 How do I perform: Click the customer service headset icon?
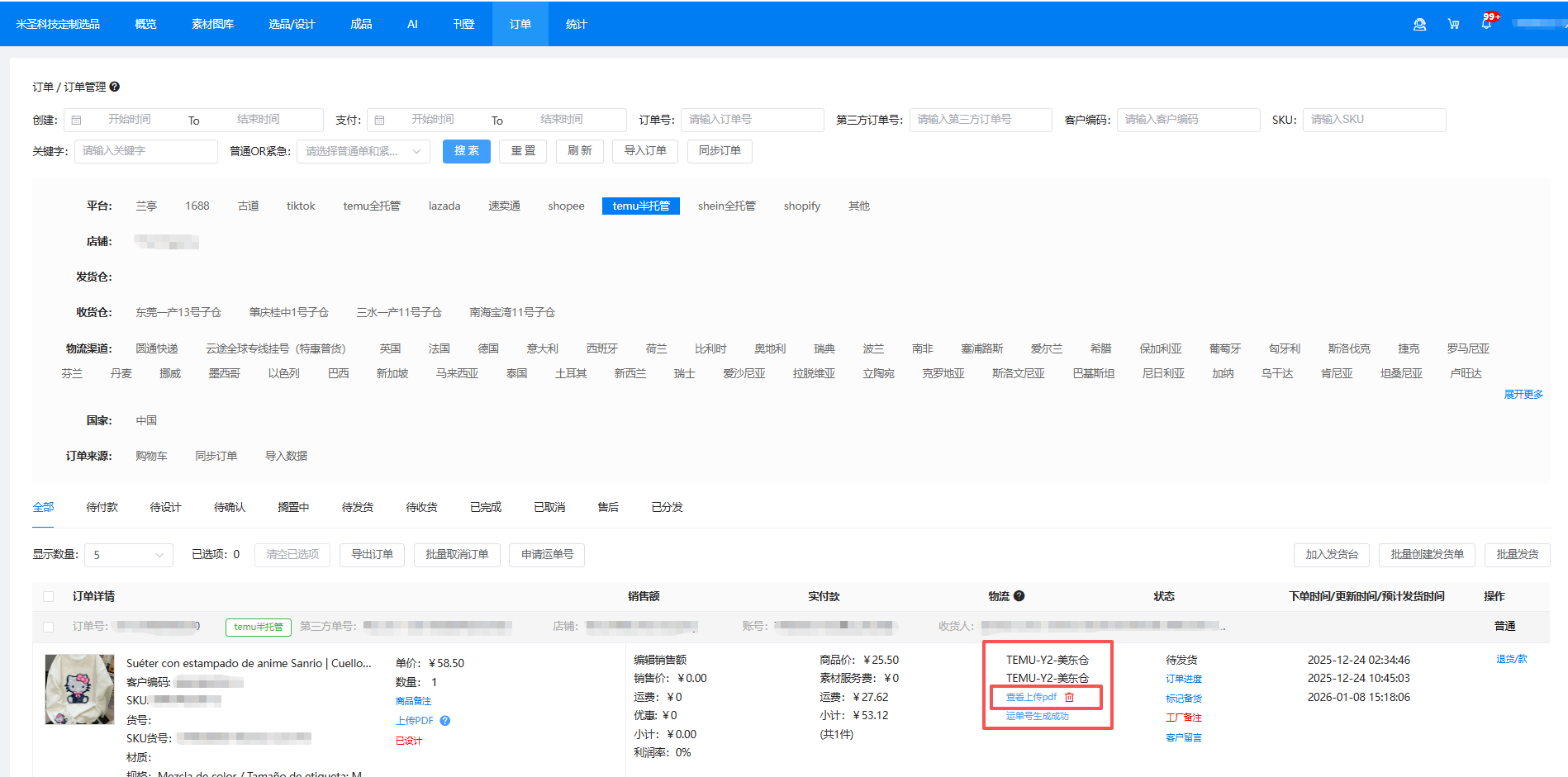[1419, 25]
